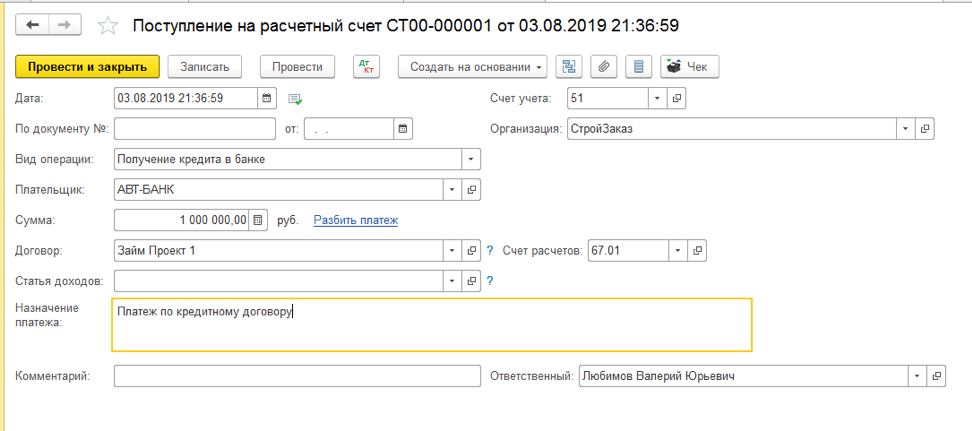Add document to favorites with star icon
Image resolution: width=972 pixels, height=431 pixels.
coord(110,25)
